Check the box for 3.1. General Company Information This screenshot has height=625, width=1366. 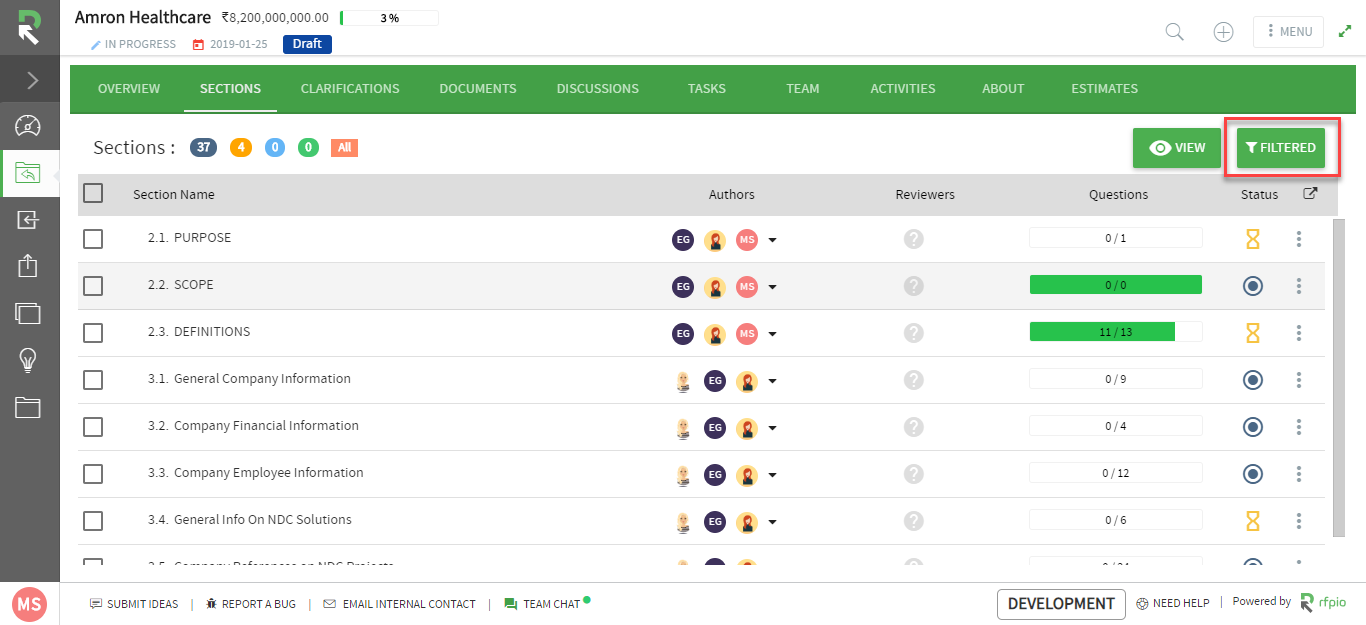click(x=93, y=380)
